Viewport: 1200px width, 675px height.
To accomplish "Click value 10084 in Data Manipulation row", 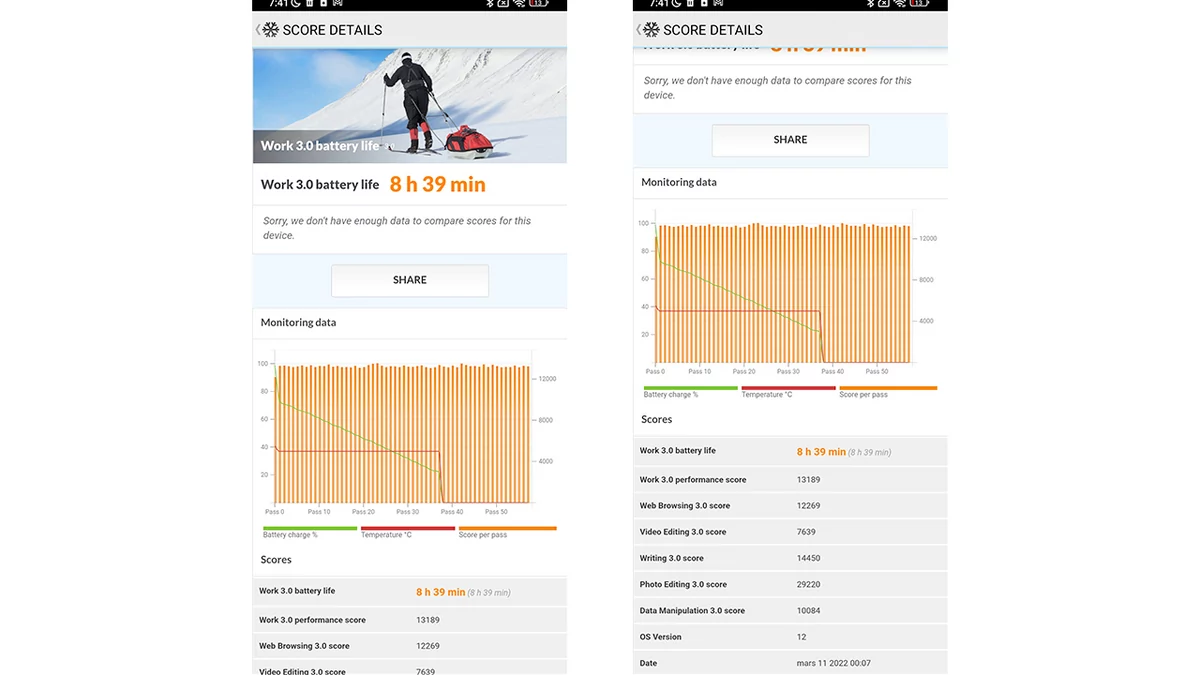I will point(808,610).
